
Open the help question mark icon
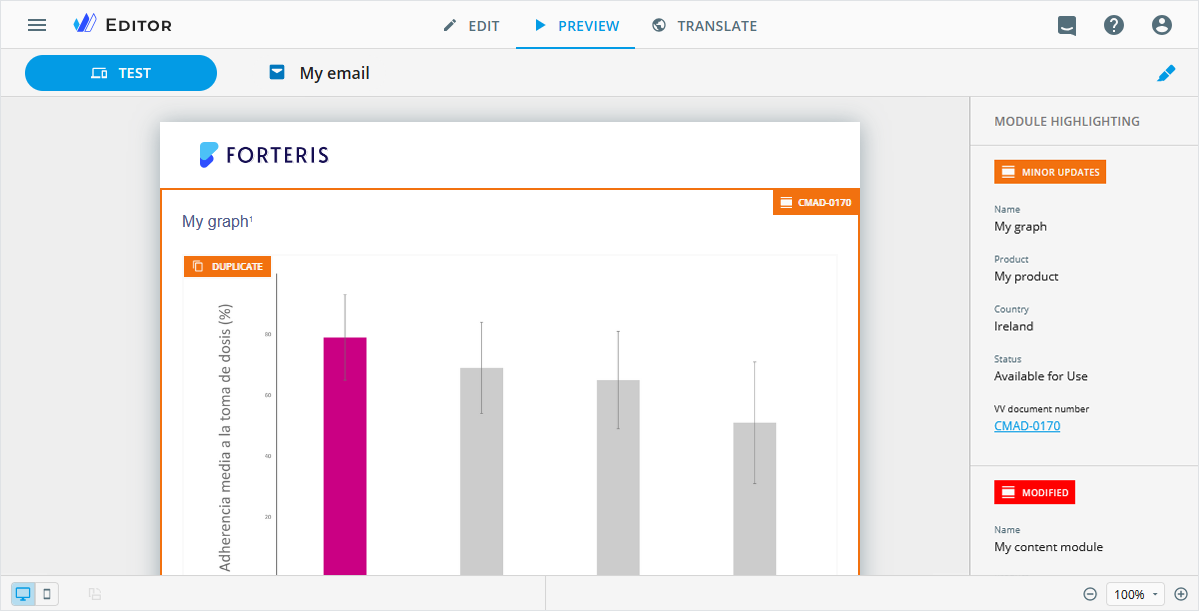pos(1114,25)
